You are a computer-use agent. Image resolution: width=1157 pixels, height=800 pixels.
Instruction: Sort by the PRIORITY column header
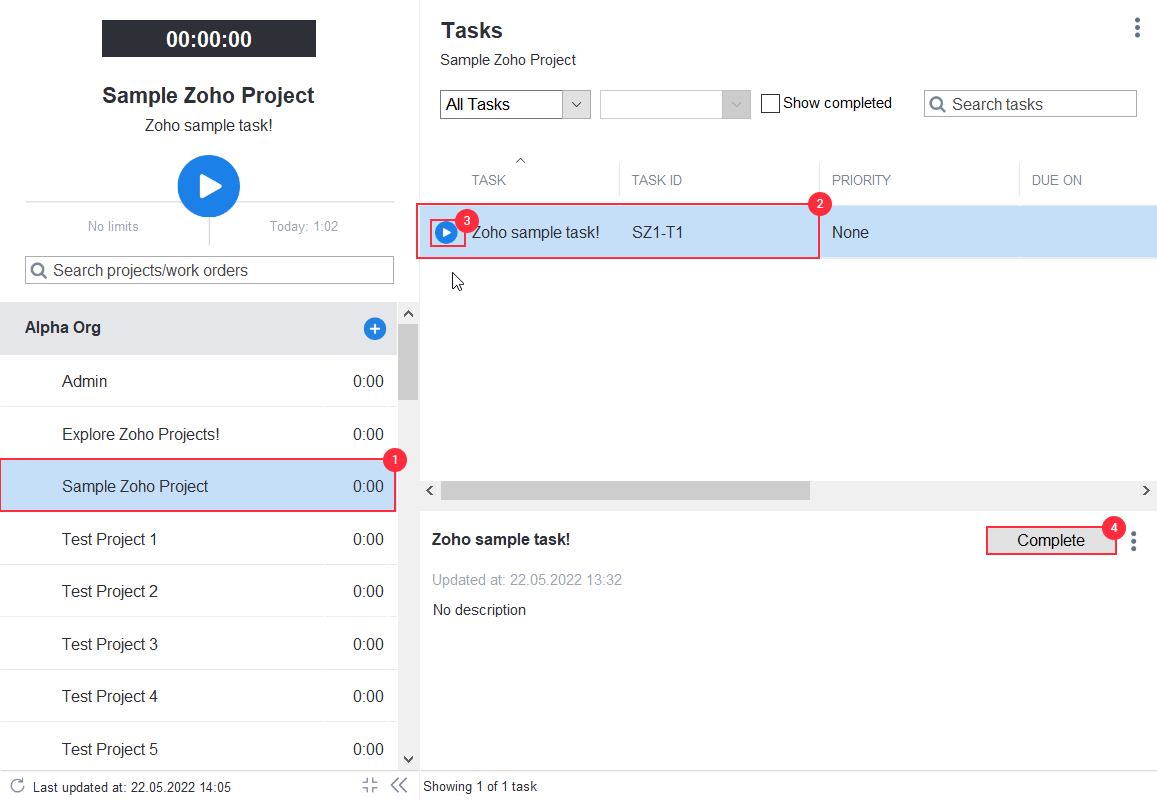click(861, 180)
